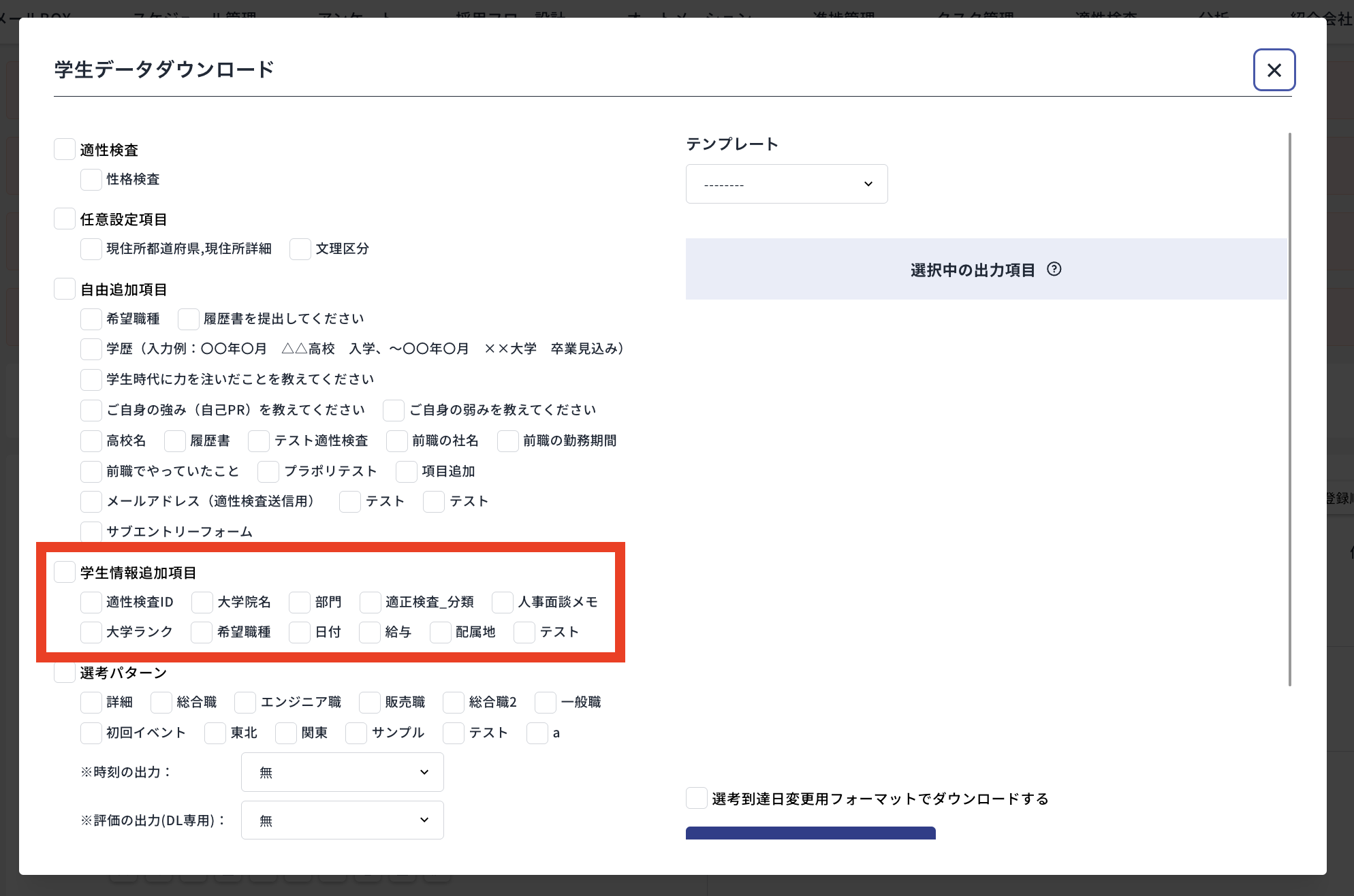This screenshot has height=896, width=1354.
Task: Check the 文理区分 option
Action: pos(300,249)
